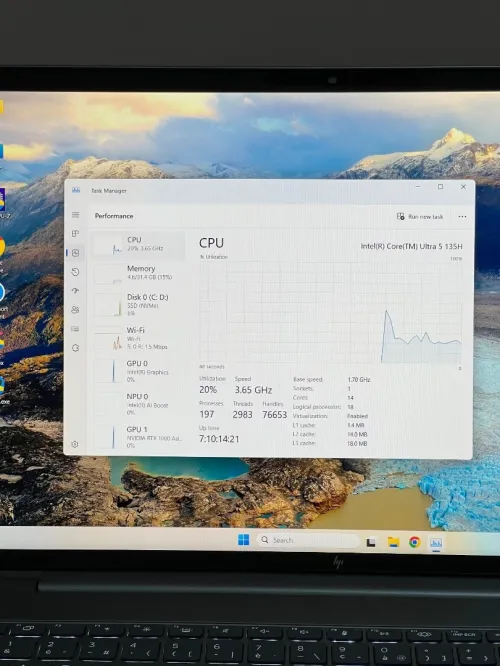Viewport: 500px width, 666px height.
Task: Select the Wi-Fi performance entry
Action: [138, 338]
